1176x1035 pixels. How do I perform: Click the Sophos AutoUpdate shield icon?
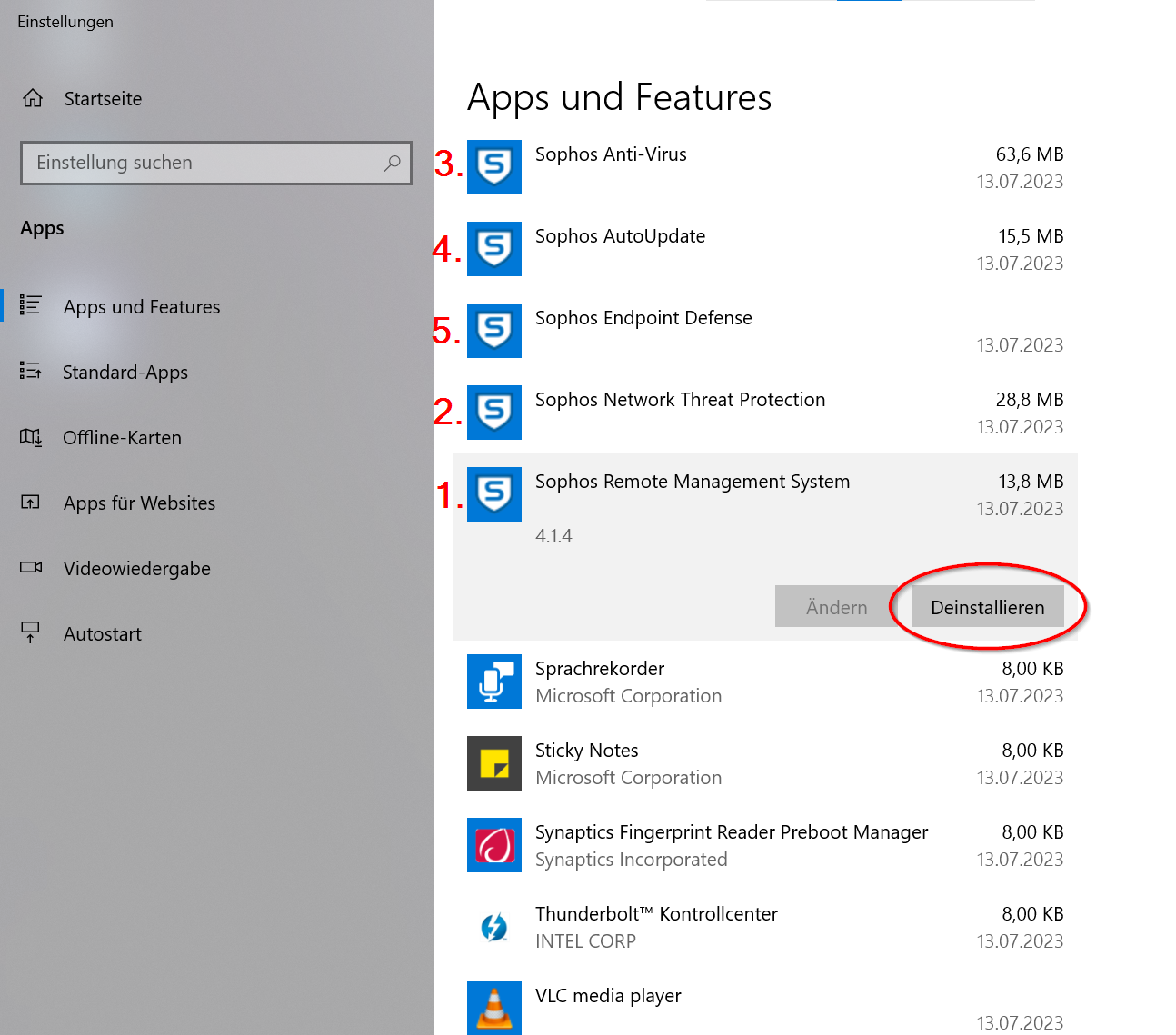(x=493, y=249)
